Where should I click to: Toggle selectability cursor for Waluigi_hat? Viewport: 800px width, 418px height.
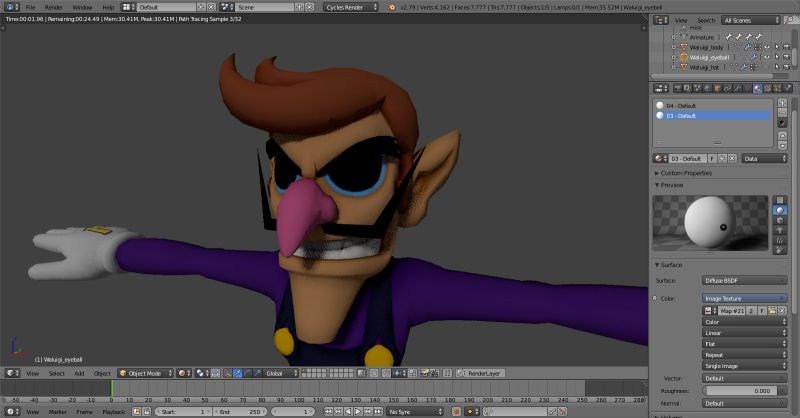pyautogui.click(x=777, y=67)
